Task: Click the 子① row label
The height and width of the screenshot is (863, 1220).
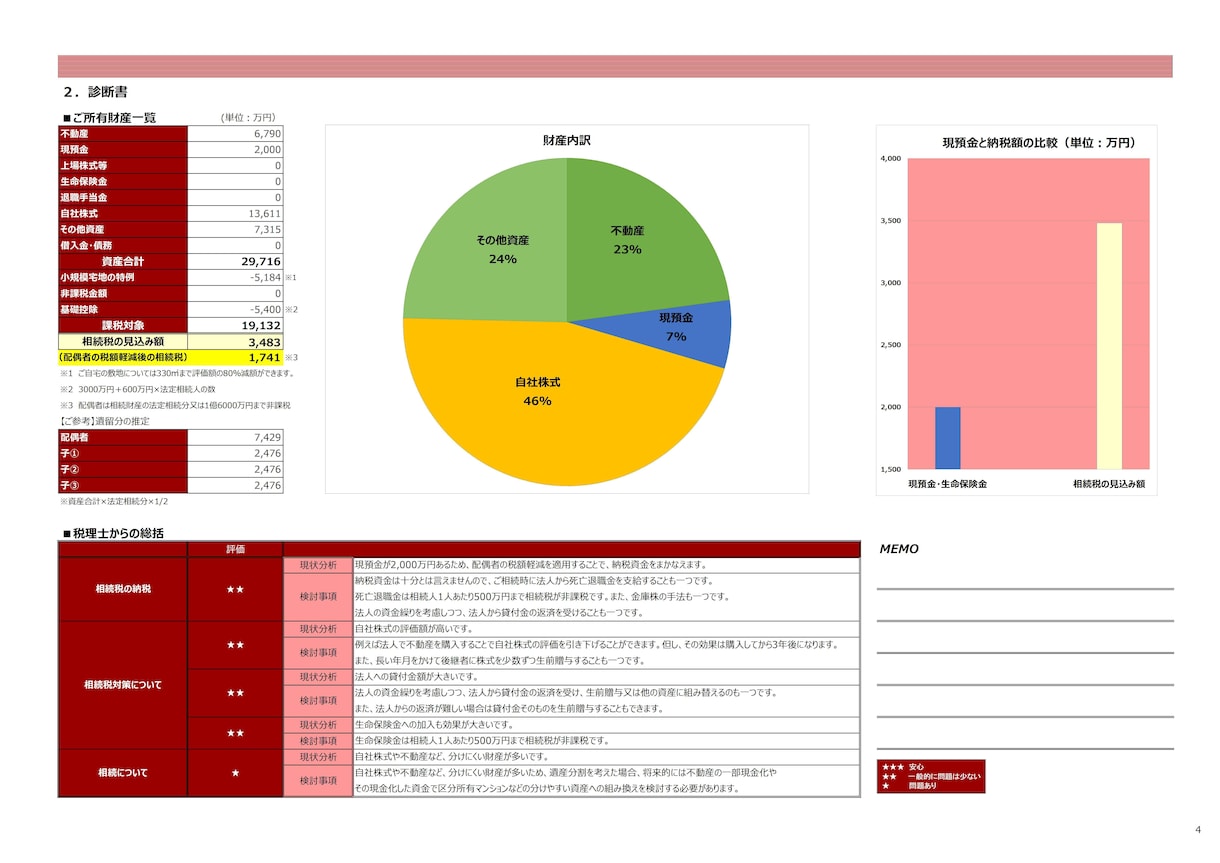Action: (123, 454)
